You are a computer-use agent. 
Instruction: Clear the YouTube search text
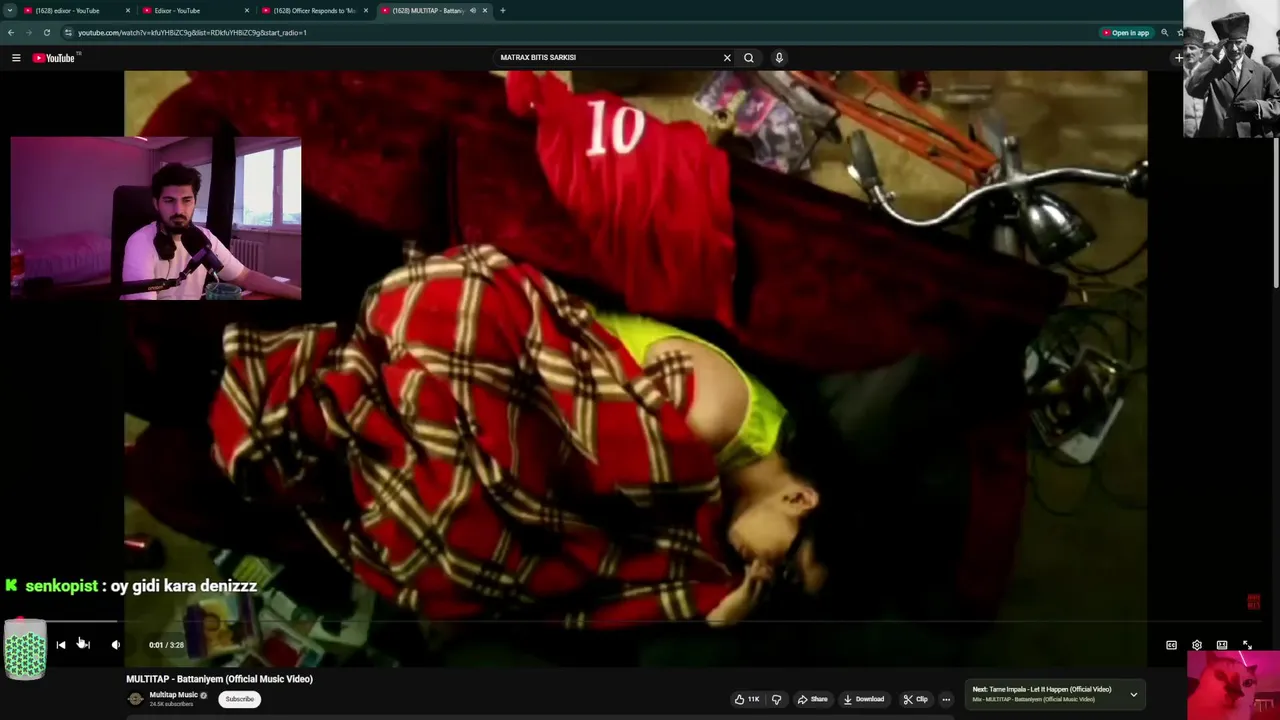(x=727, y=58)
